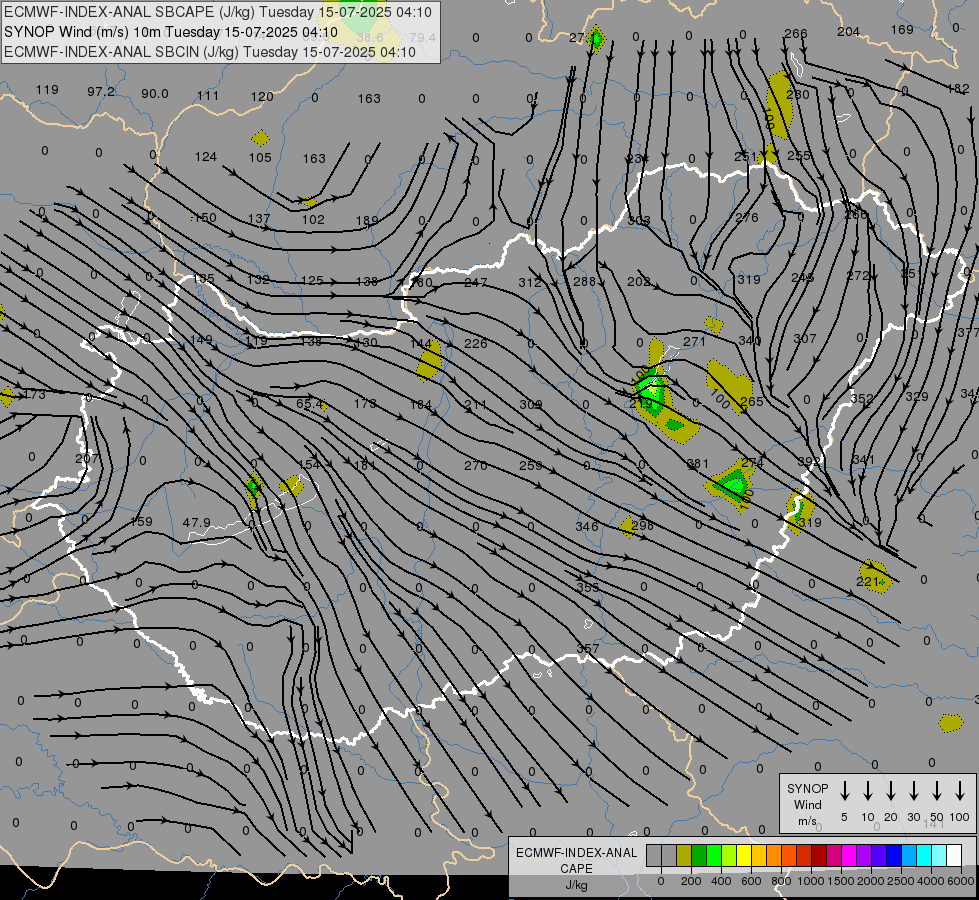Click the SBCAPE title line in header
Image resolution: width=979 pixels, height=900 pixels.
[x=217, y=12]
